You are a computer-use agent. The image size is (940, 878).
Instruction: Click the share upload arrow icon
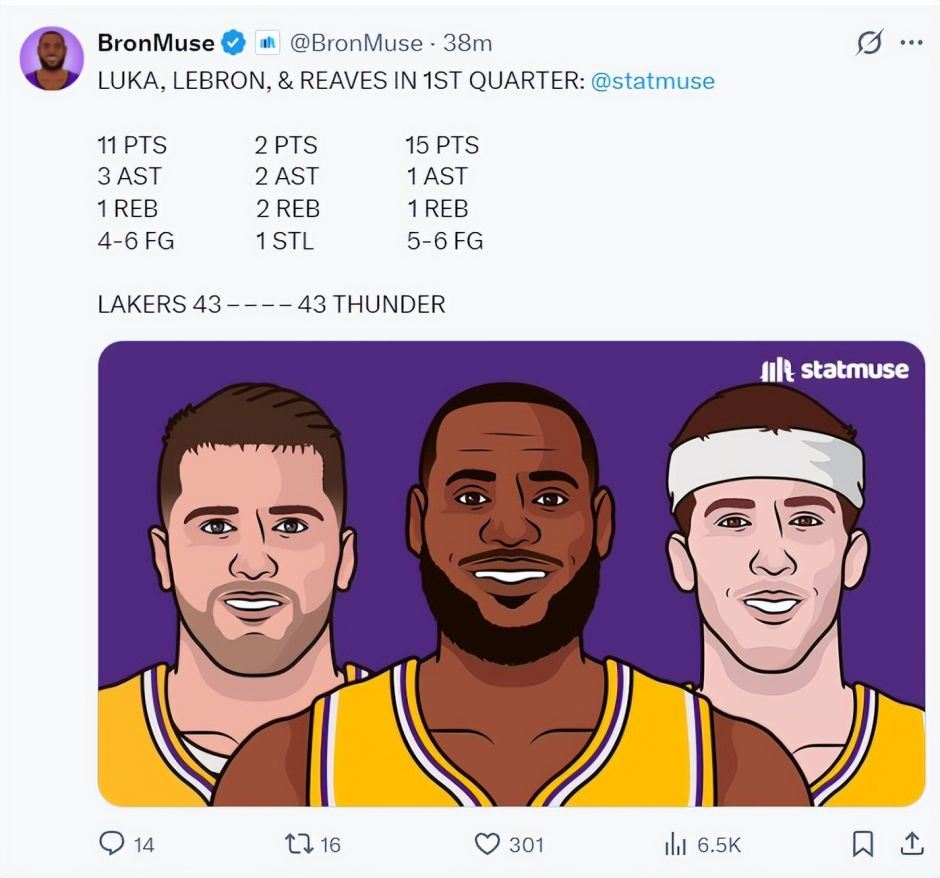tap(911, 844)
